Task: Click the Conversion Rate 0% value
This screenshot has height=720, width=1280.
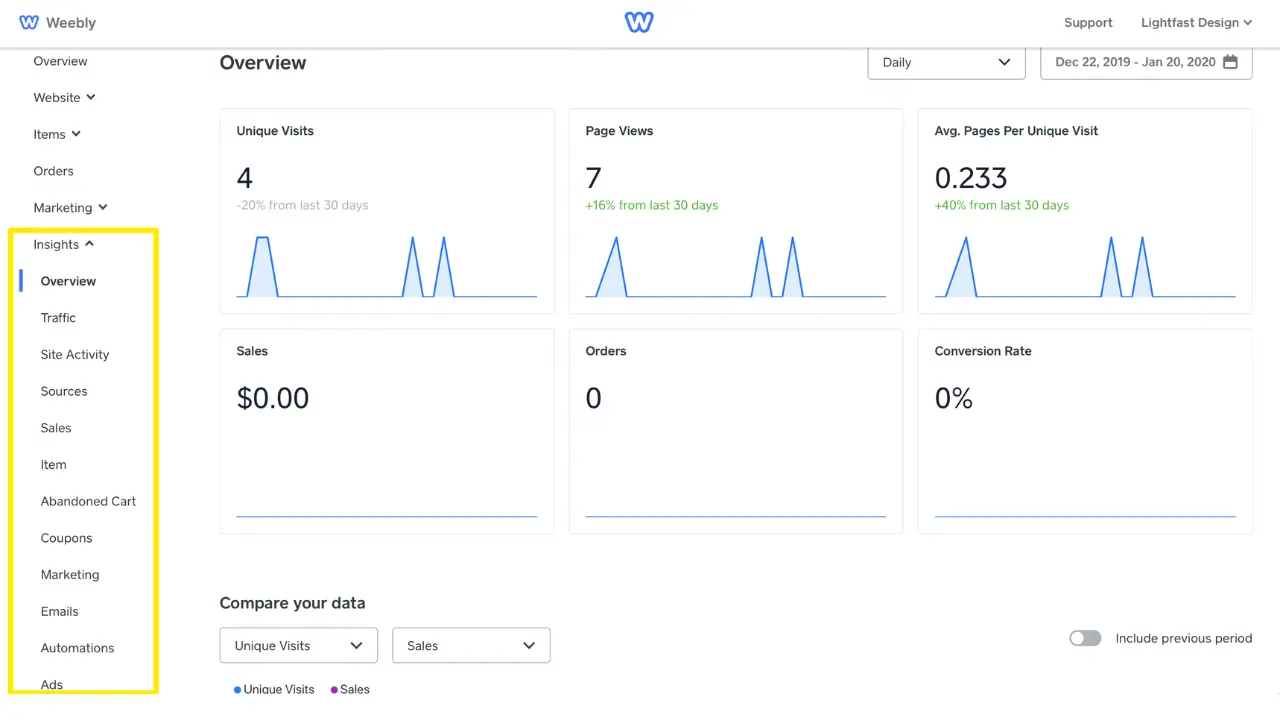Action: coord(954,398)
